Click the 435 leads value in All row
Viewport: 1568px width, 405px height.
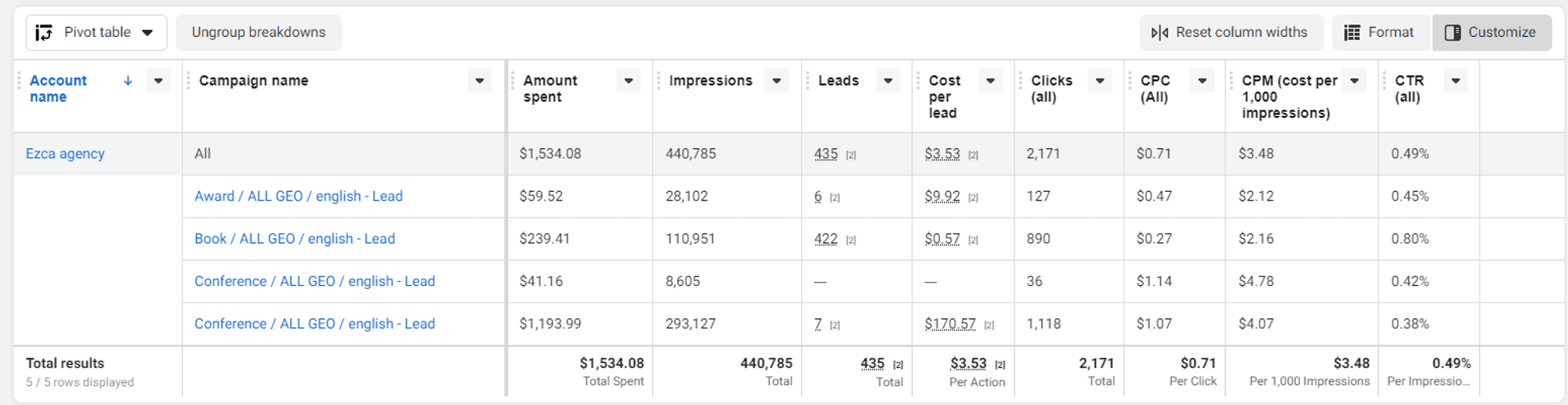pos(826,154)
